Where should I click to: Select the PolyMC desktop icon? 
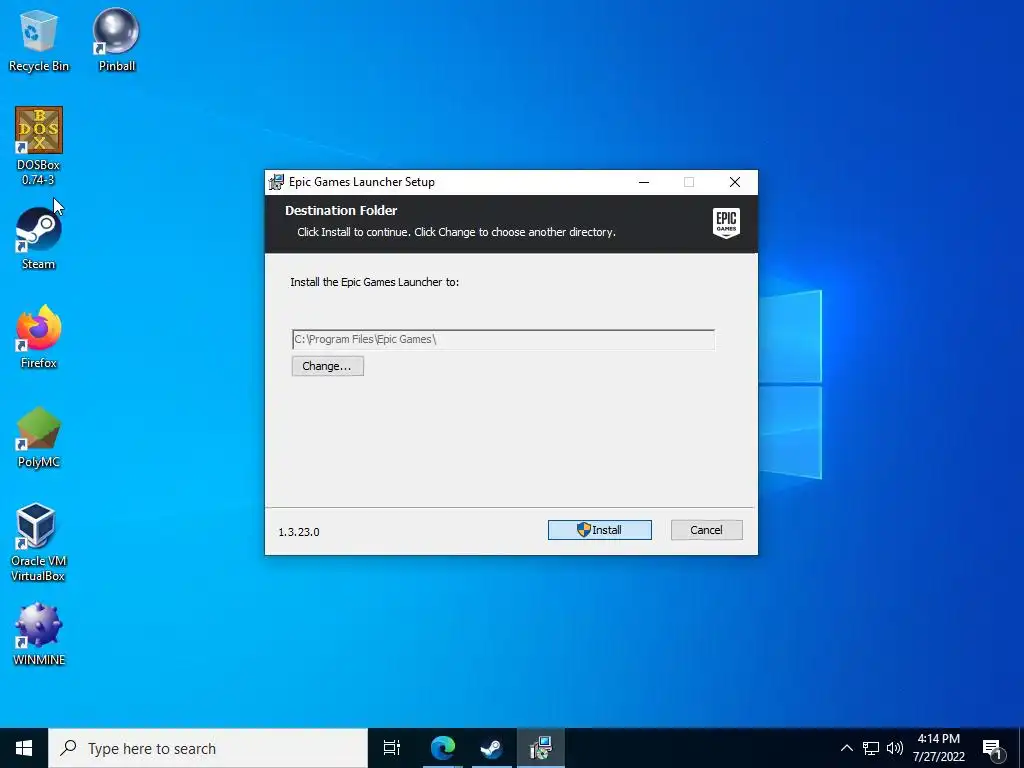coord(39,437)
